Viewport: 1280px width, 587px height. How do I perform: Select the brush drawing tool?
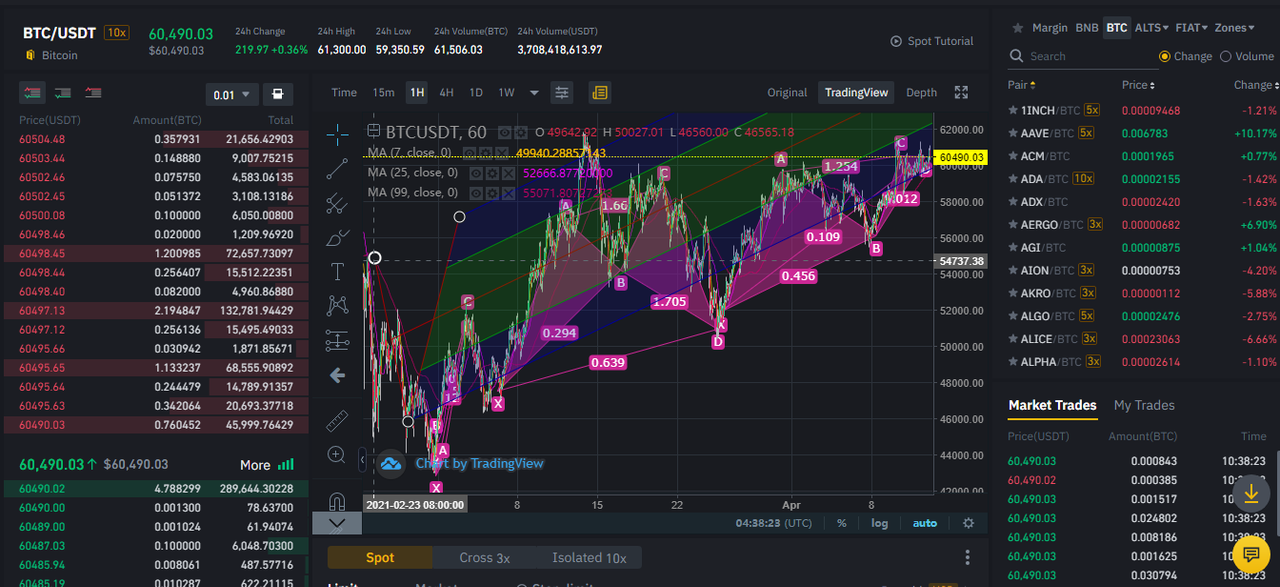tap(338, 237)
